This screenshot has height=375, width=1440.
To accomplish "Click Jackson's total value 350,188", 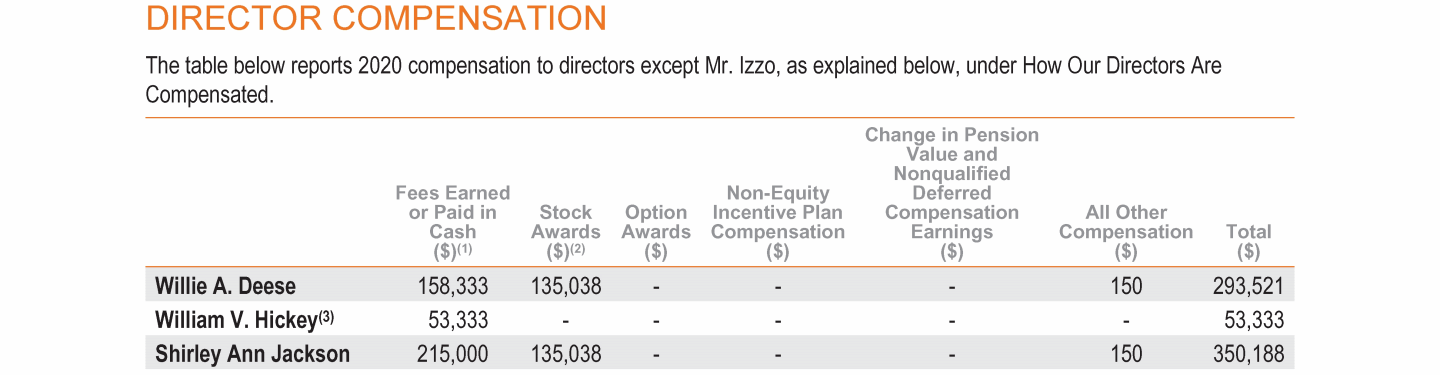I will click(x=1247, y=354).
